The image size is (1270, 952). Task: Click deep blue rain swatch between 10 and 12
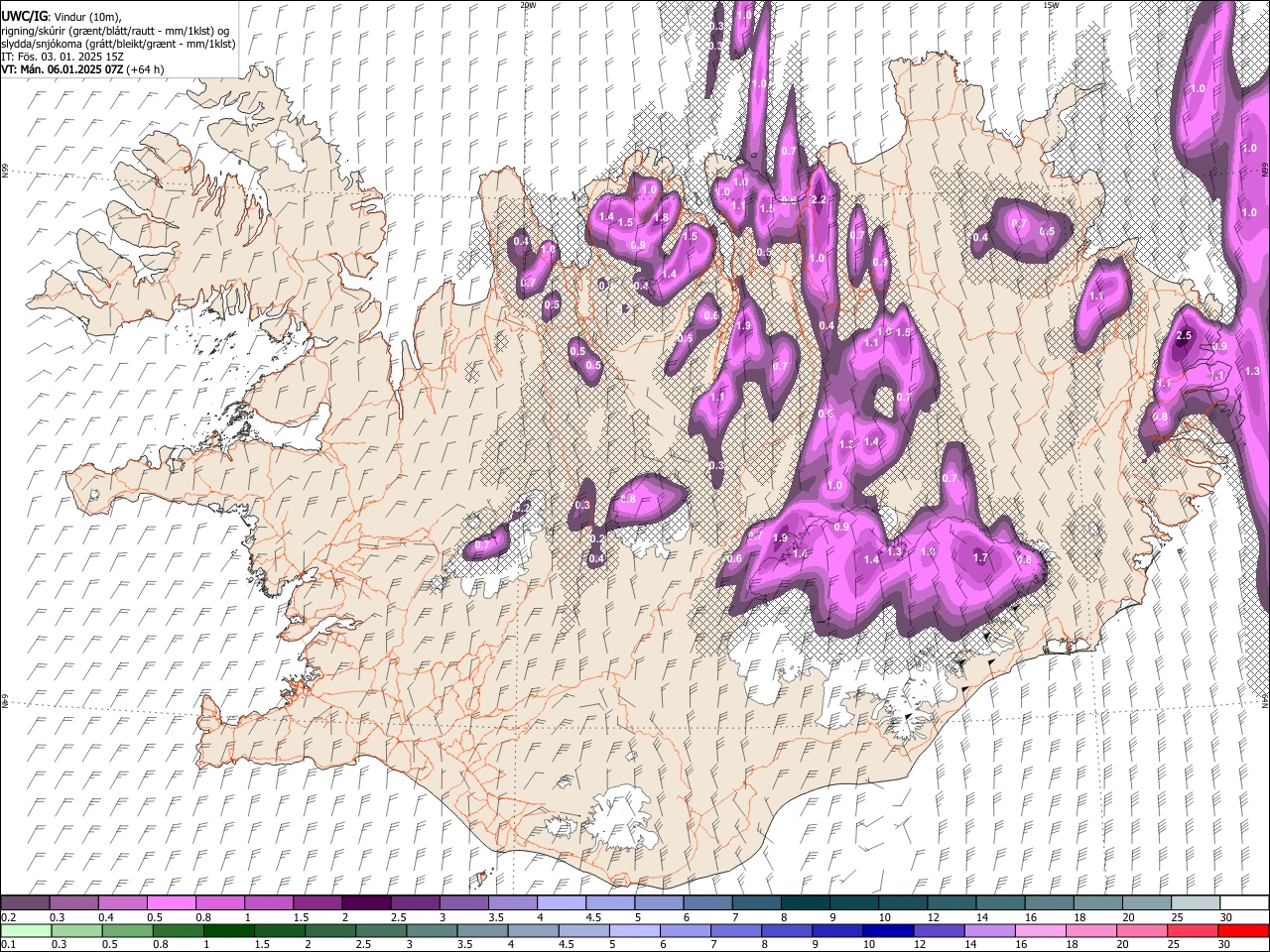point(887,931)
